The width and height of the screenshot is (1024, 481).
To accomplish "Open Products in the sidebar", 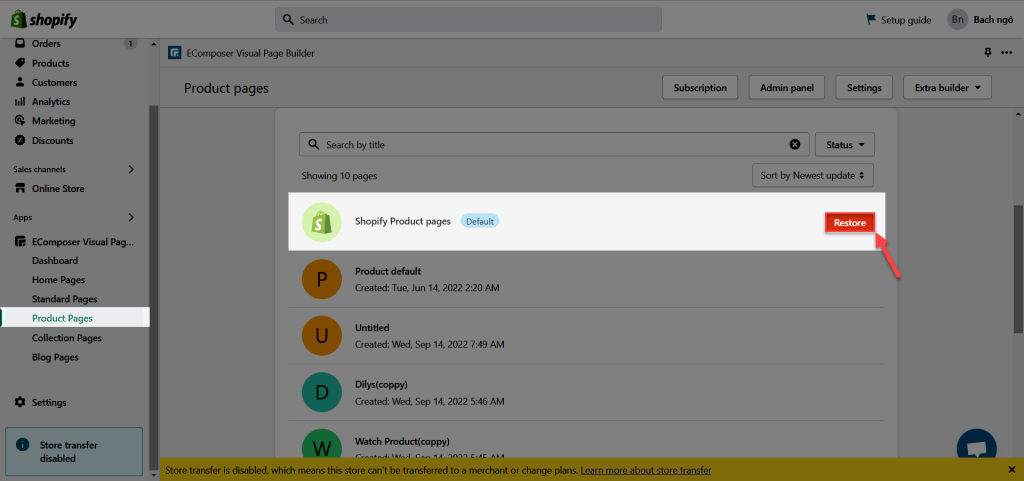I will [x=50, y=63].
